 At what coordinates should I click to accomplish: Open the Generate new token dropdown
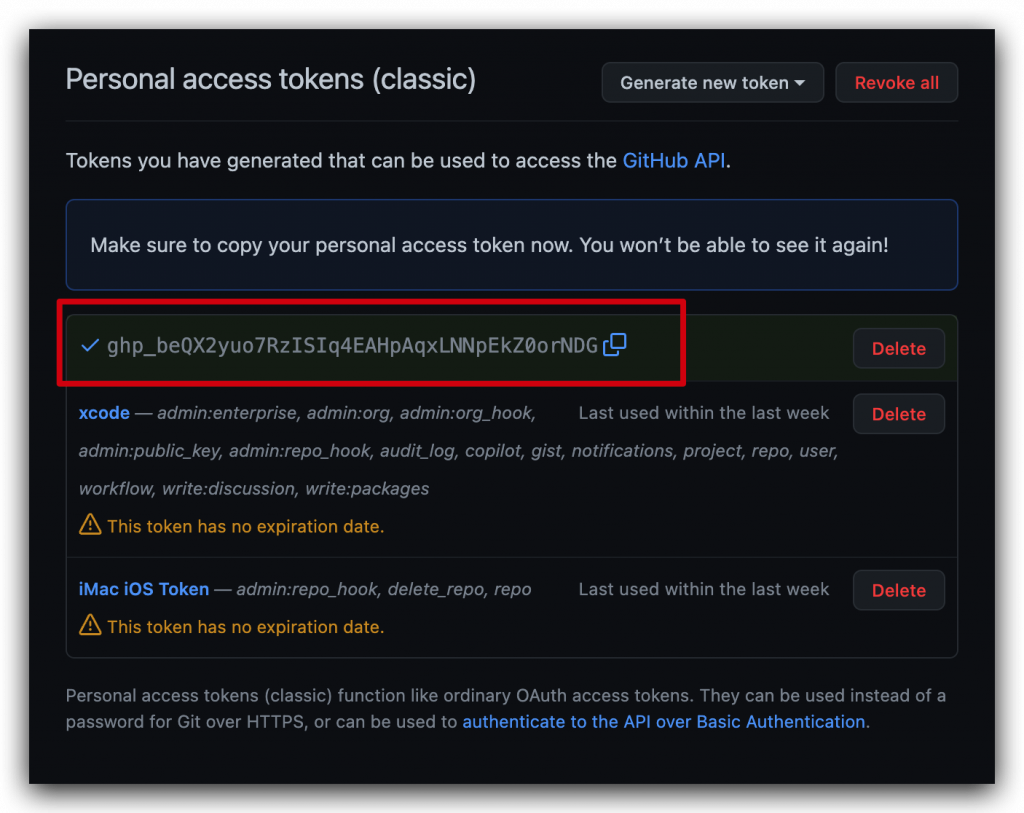pyautogui.click(x=712, y=83)
